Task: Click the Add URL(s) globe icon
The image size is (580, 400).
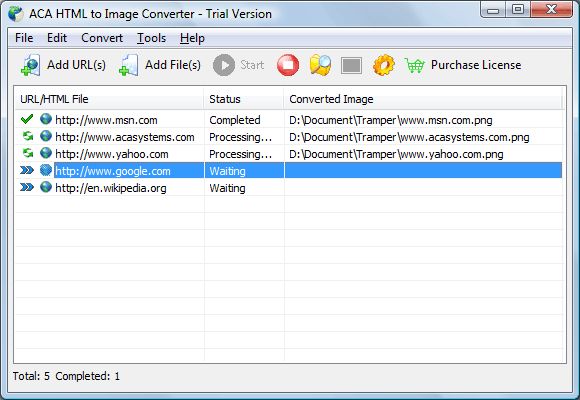Action: [x=31, y=65]
